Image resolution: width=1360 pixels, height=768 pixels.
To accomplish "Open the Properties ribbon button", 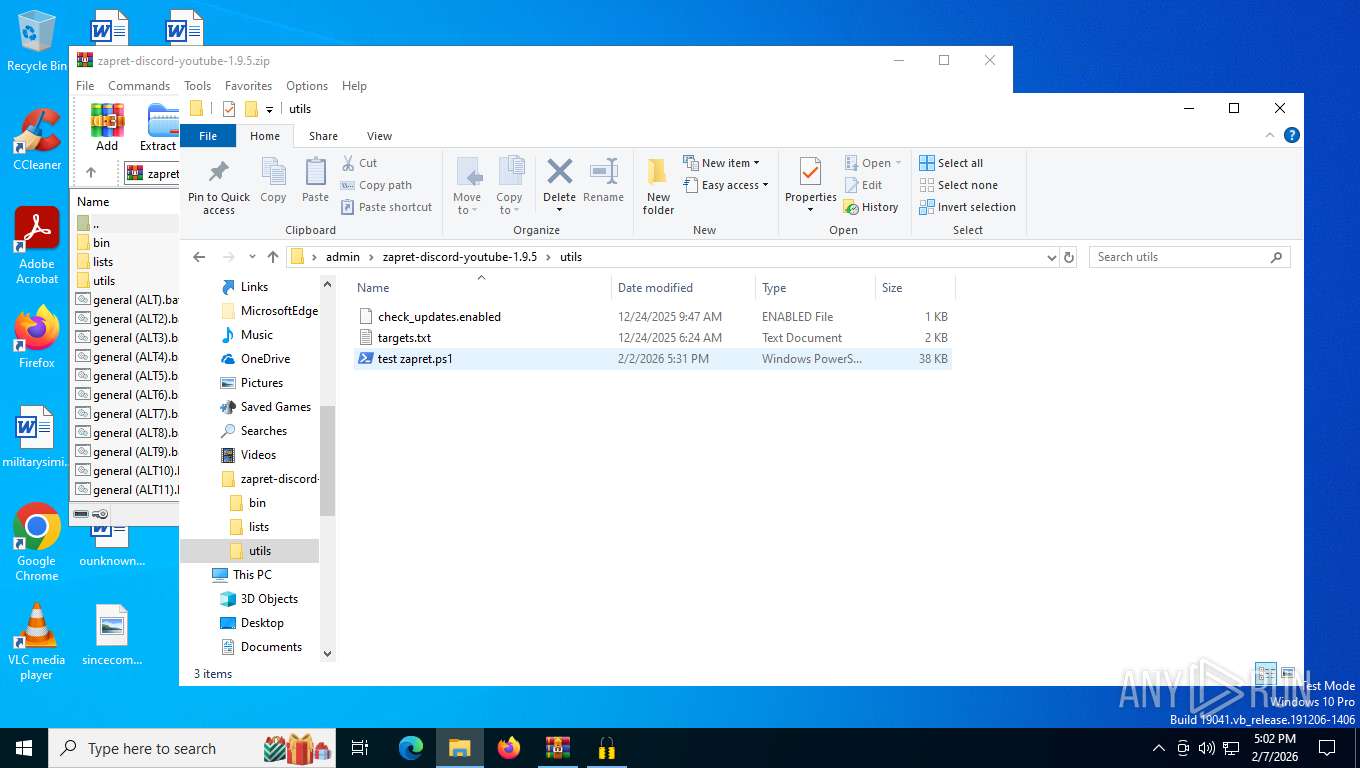I will [x=811, y=186].
